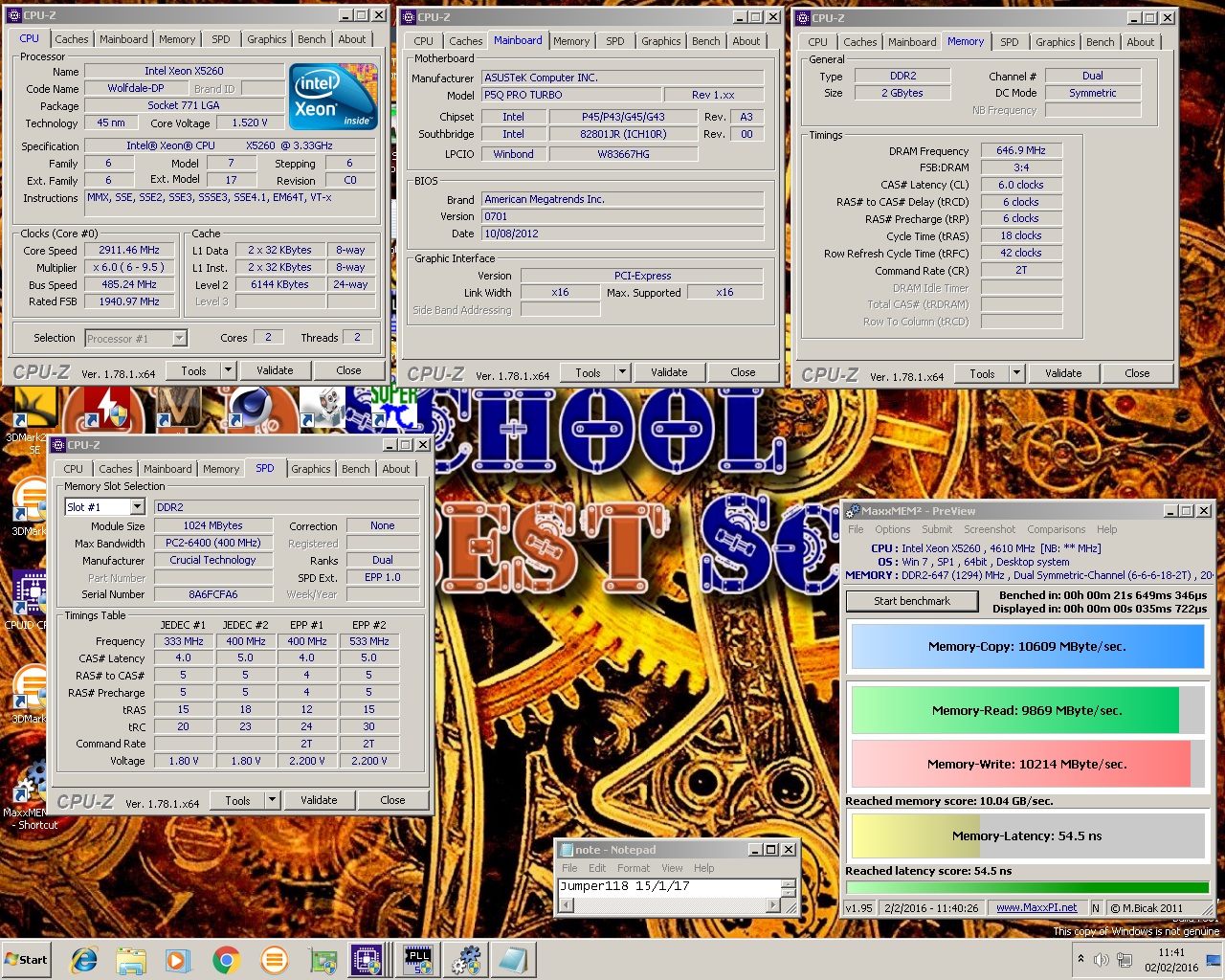Switch to Caches tab in CPU-Z CPU window
The image size is (1225, 980).
point(72,39)
